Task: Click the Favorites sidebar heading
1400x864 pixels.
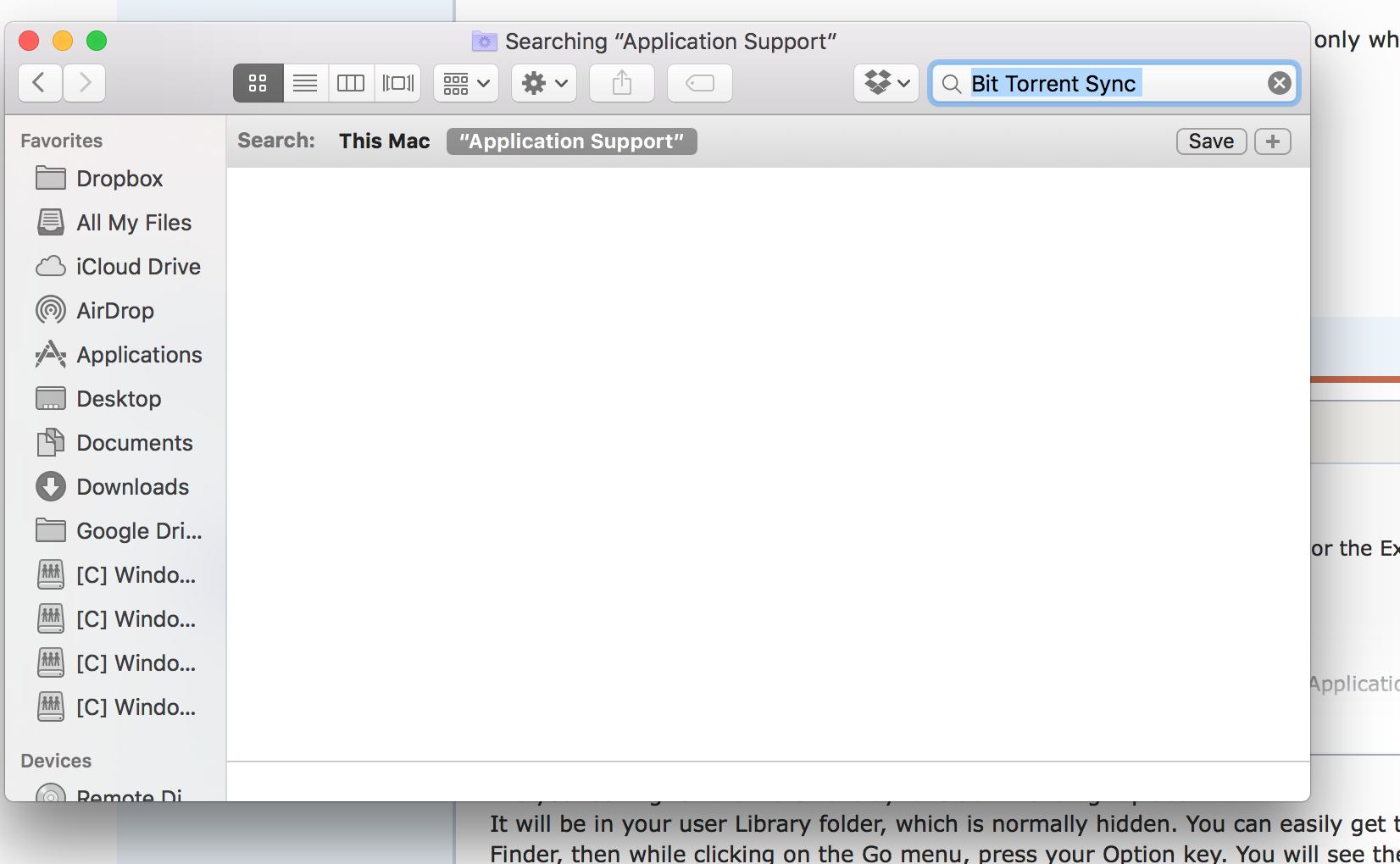Action: (x=61, y=141)
